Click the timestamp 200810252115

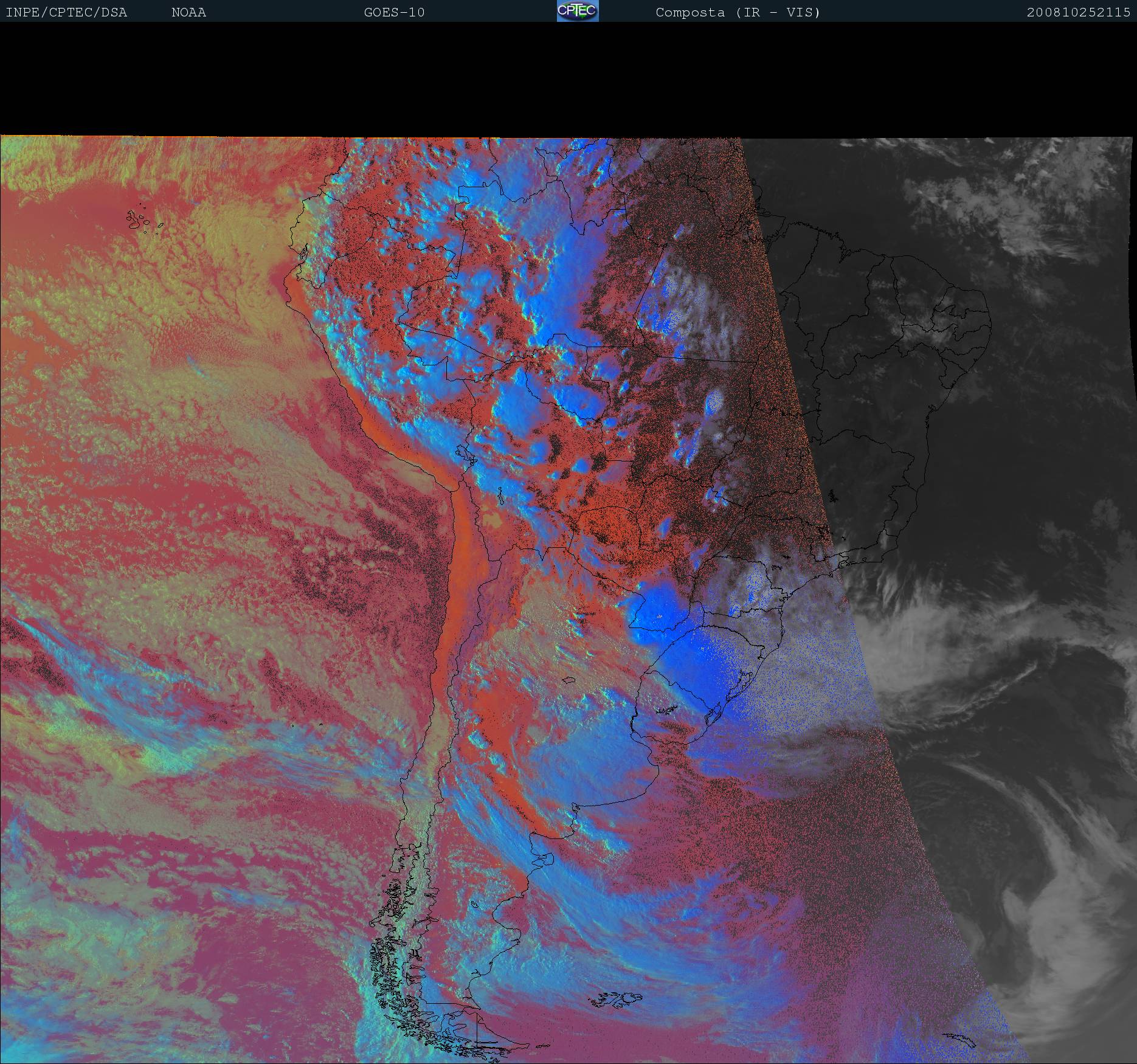(1079, 12)
